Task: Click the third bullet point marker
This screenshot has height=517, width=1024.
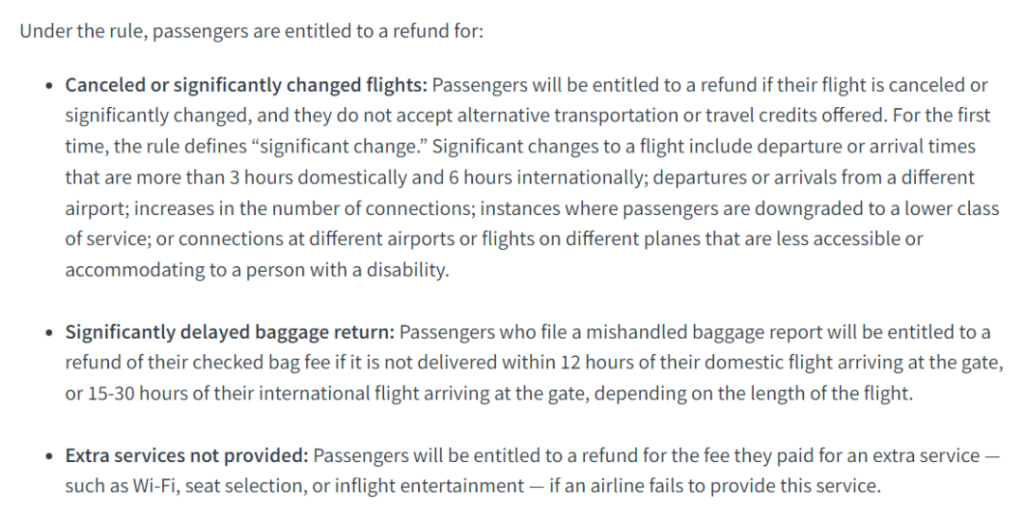Action: [x=49, y=456]
